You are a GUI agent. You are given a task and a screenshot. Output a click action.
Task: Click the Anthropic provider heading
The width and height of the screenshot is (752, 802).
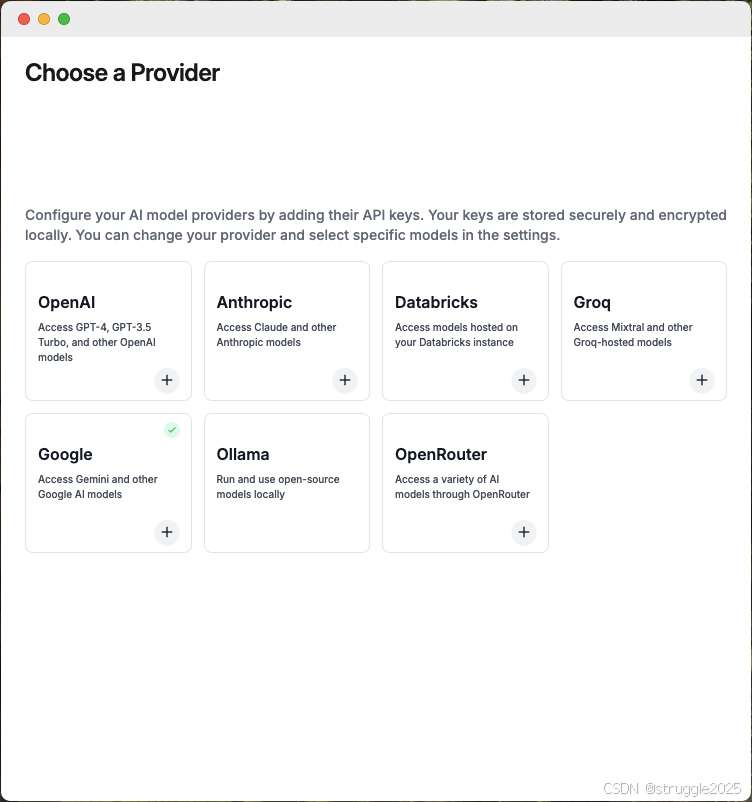(254, 302)
